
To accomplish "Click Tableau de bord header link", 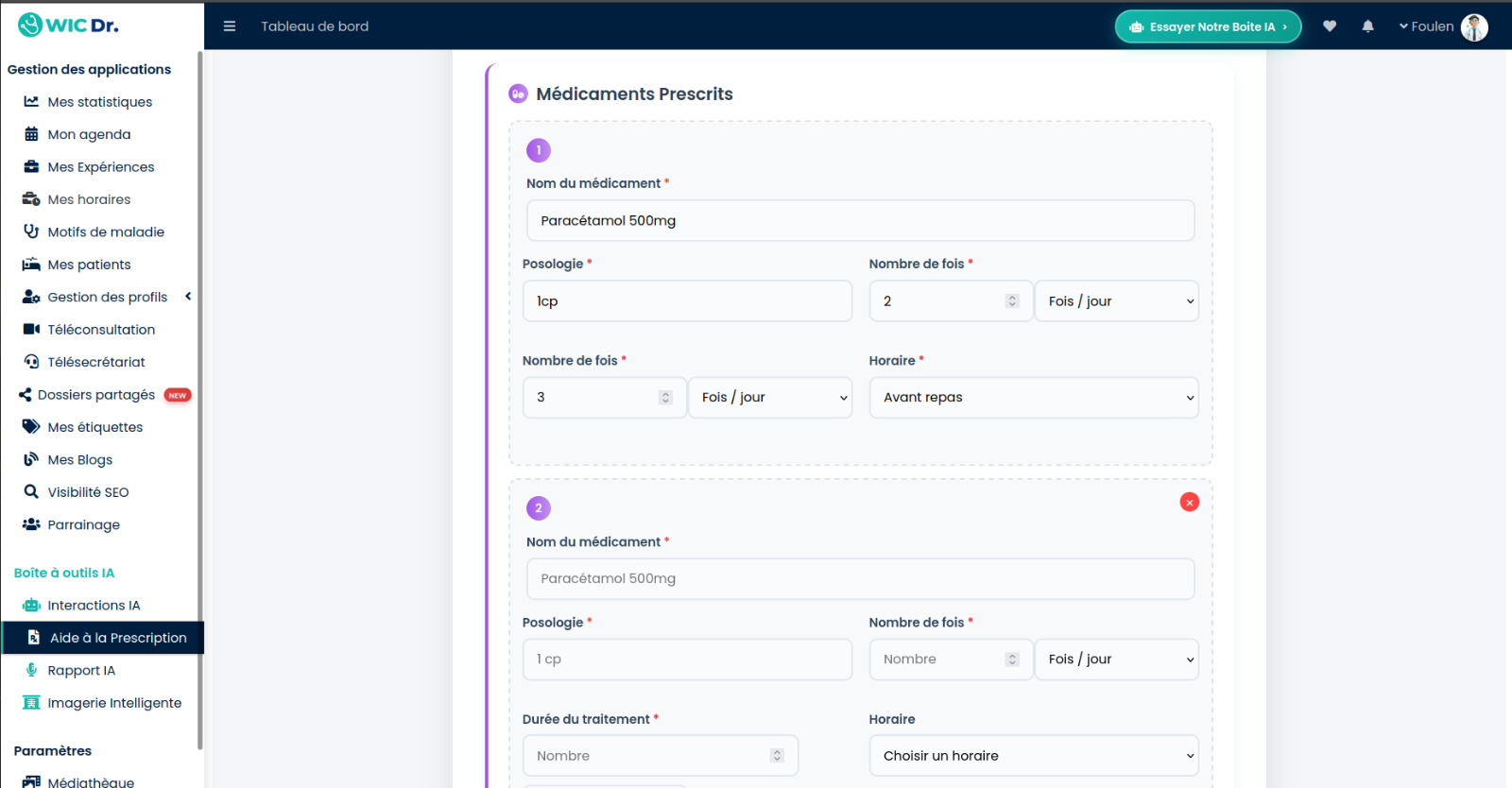I will click(315, 26).
